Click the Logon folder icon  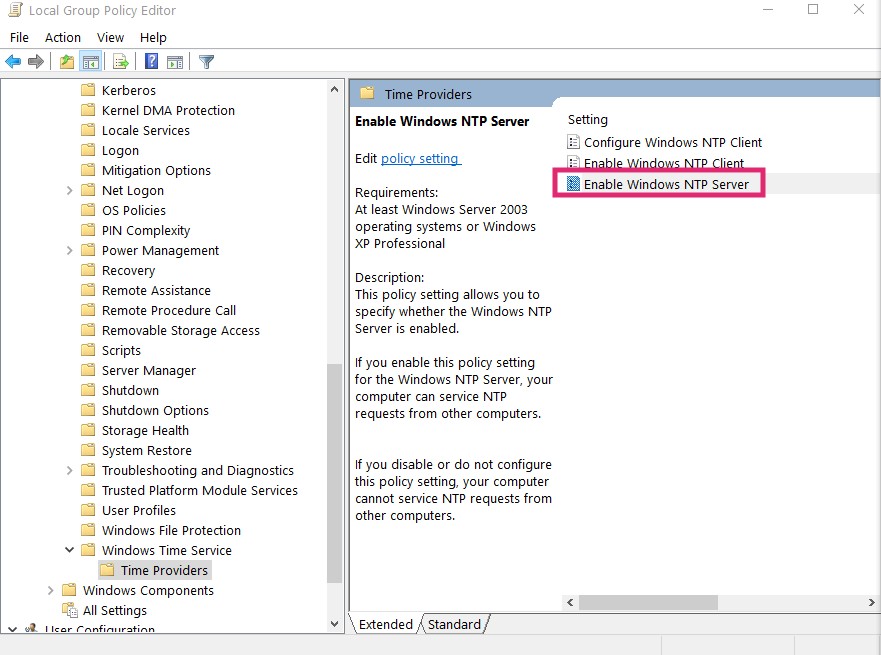[88, 150]
